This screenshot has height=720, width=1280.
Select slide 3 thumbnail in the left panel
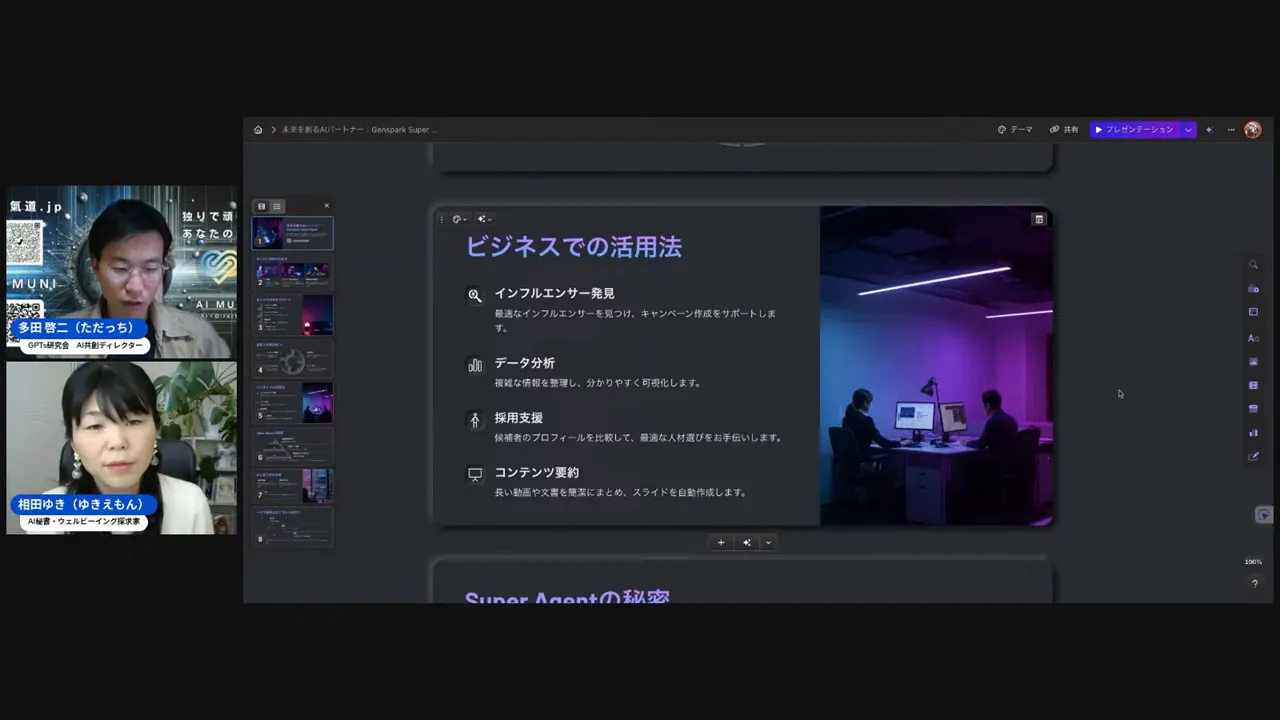click(293, 315)
